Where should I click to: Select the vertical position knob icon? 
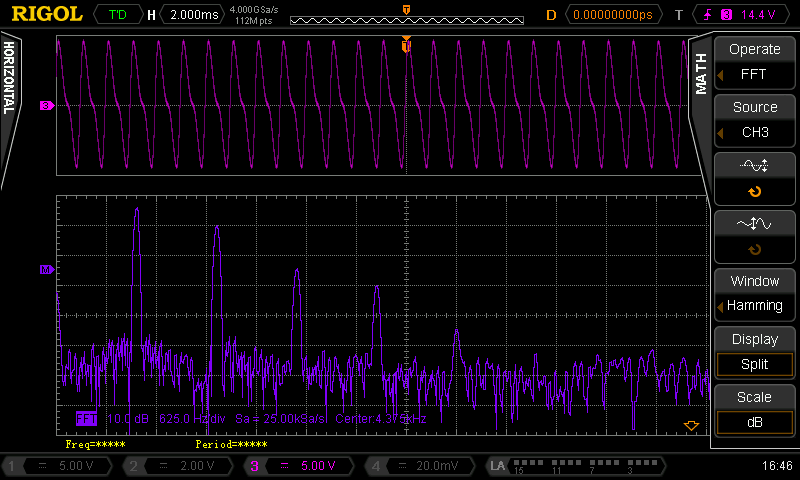click(754, 165)
